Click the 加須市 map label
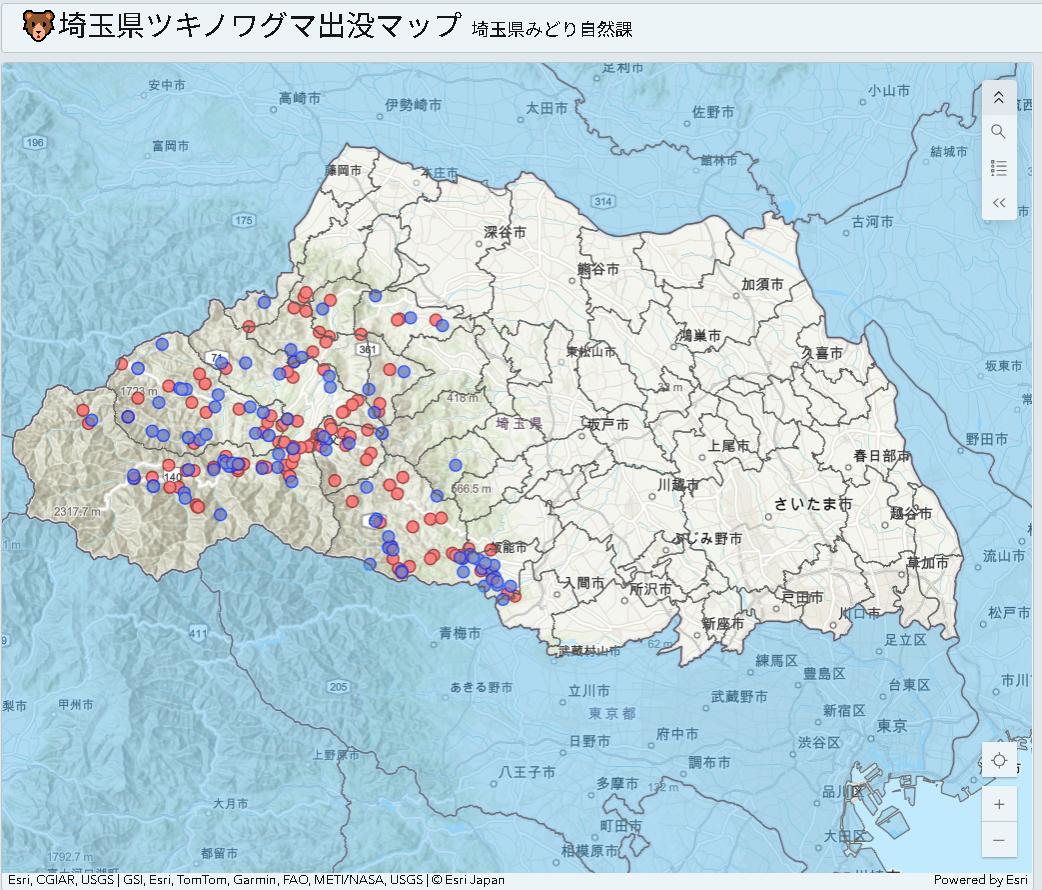1042x890 pixels. tap(762, 284)
